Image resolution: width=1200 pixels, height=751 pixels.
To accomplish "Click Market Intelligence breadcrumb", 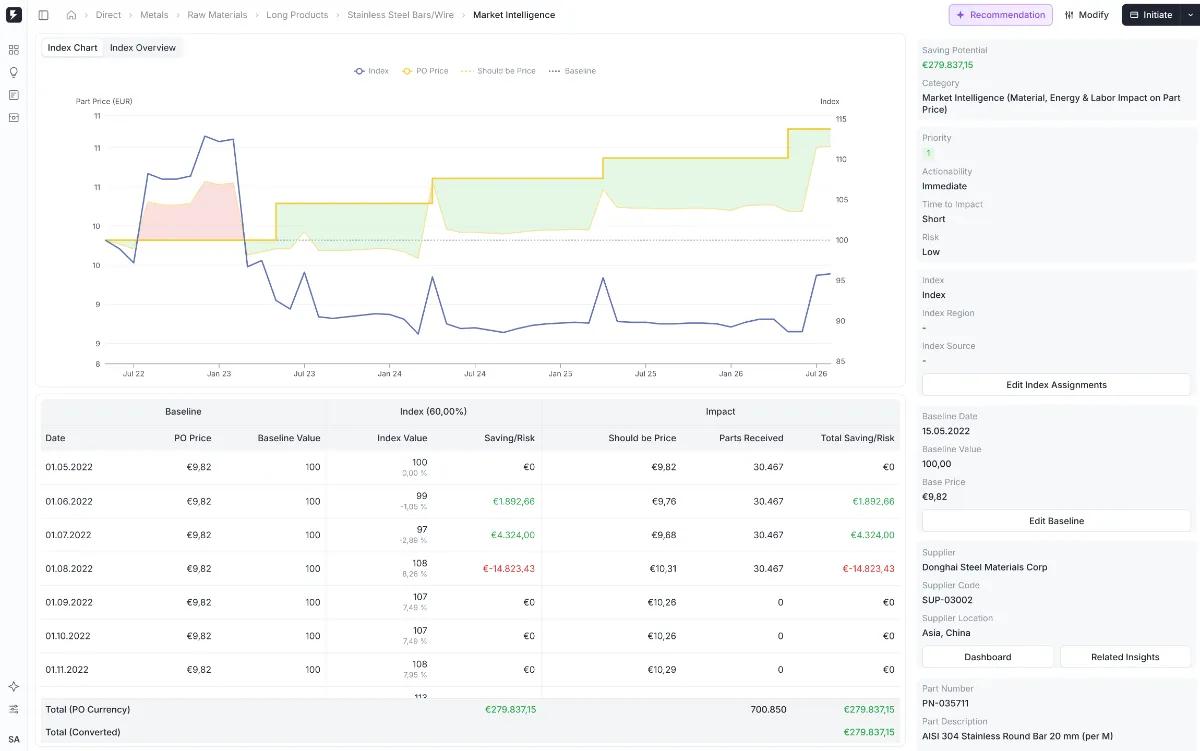I will point(514,15).
